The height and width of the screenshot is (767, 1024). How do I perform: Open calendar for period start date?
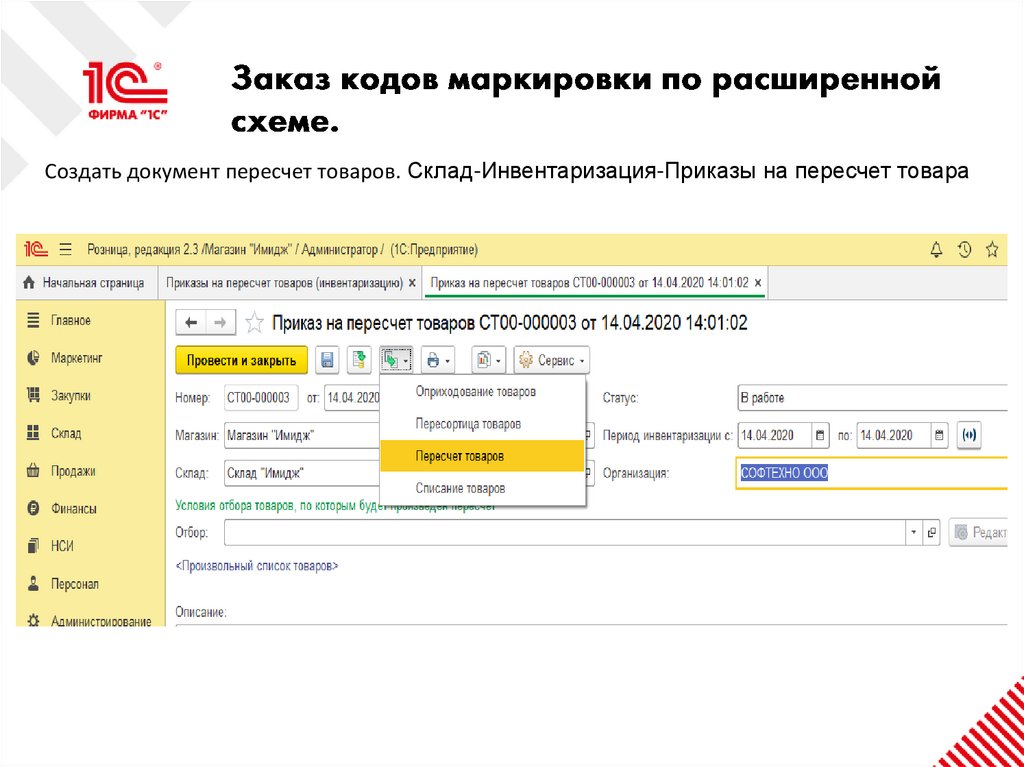(821, 436)
